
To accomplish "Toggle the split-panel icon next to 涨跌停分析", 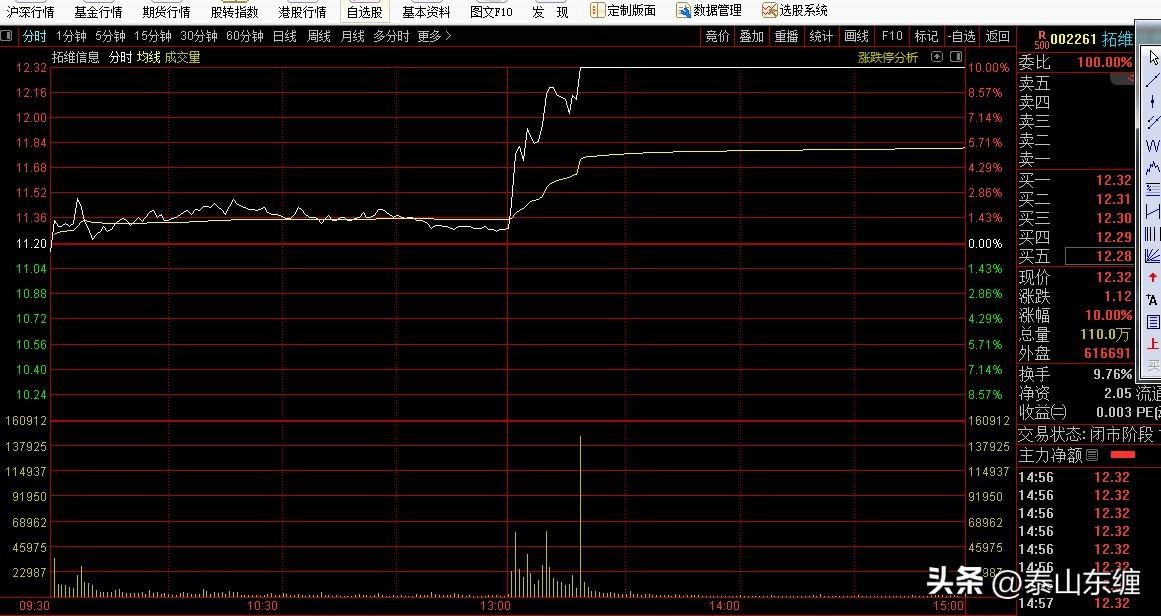I will pos(956,57).
